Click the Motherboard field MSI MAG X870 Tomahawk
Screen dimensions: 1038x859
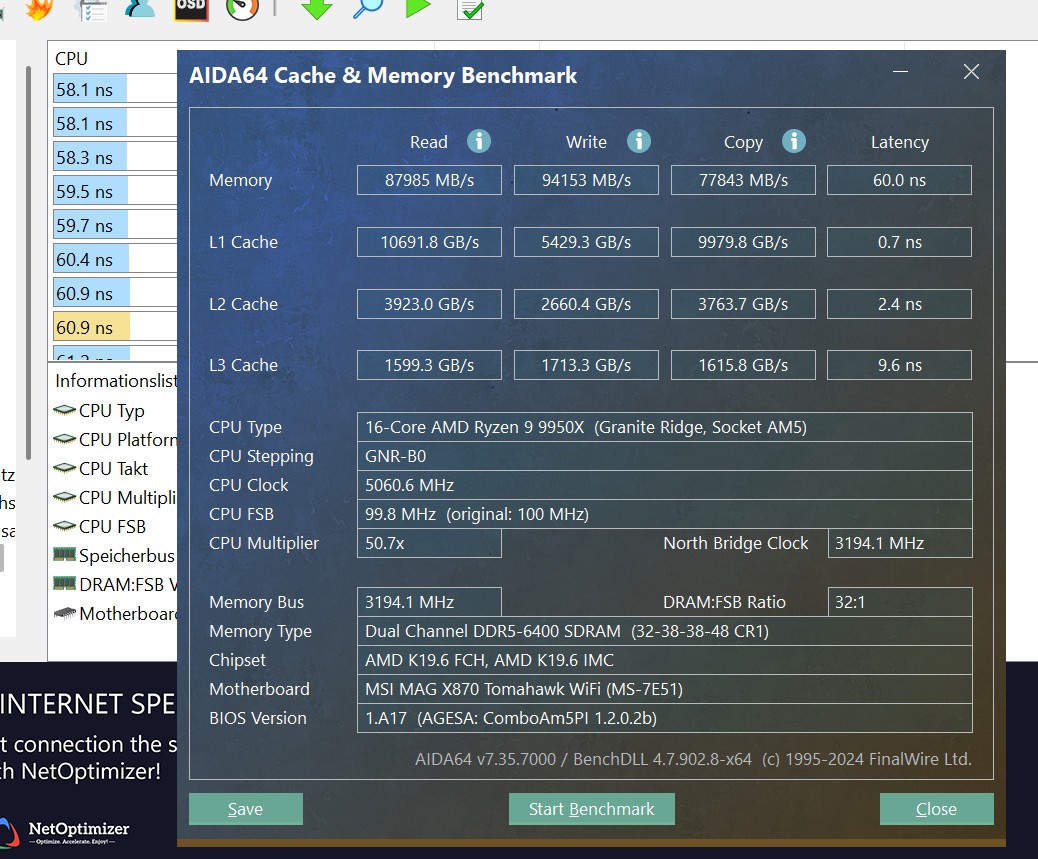665,689
